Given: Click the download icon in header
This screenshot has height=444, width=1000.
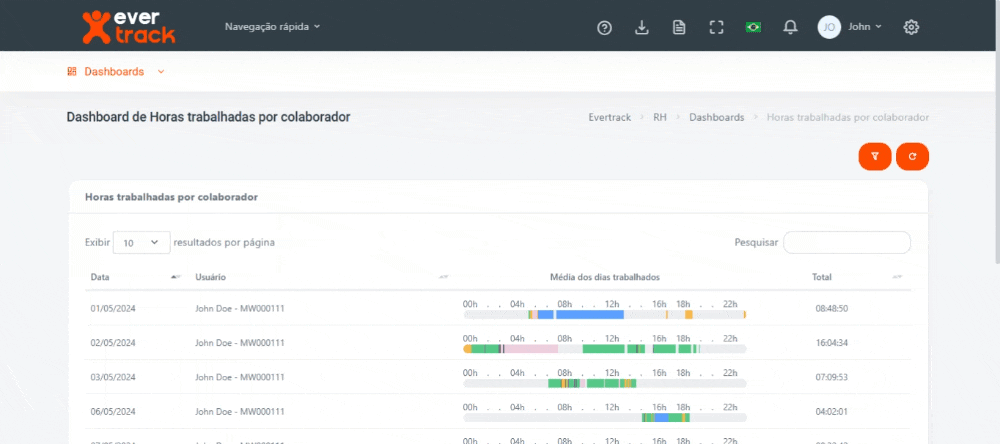Looking at the screenshot, I should (642, 27).
